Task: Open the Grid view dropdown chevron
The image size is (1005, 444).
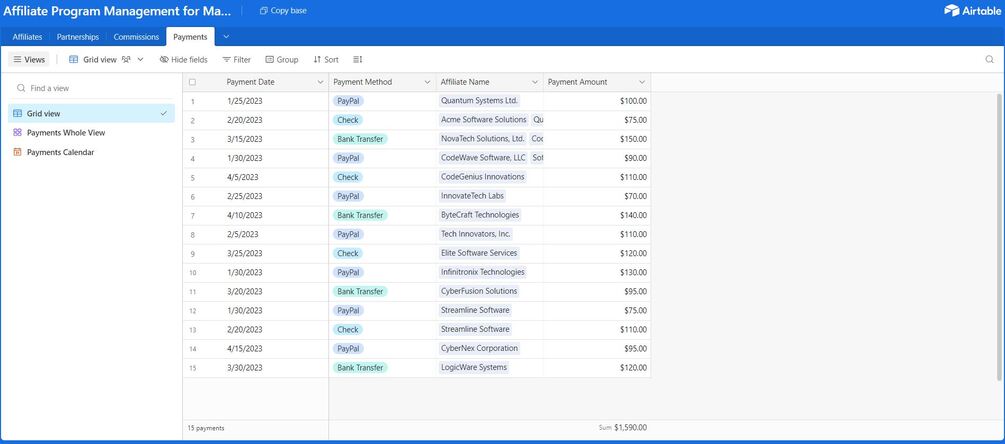Action: 141,60
